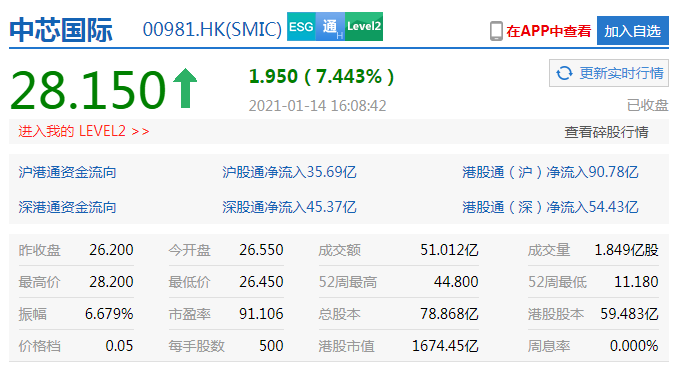Image resolution: width=683 pixels, height=371 pixels.
Task: Click the current price 28.150
Action: [x=88, y=90]
